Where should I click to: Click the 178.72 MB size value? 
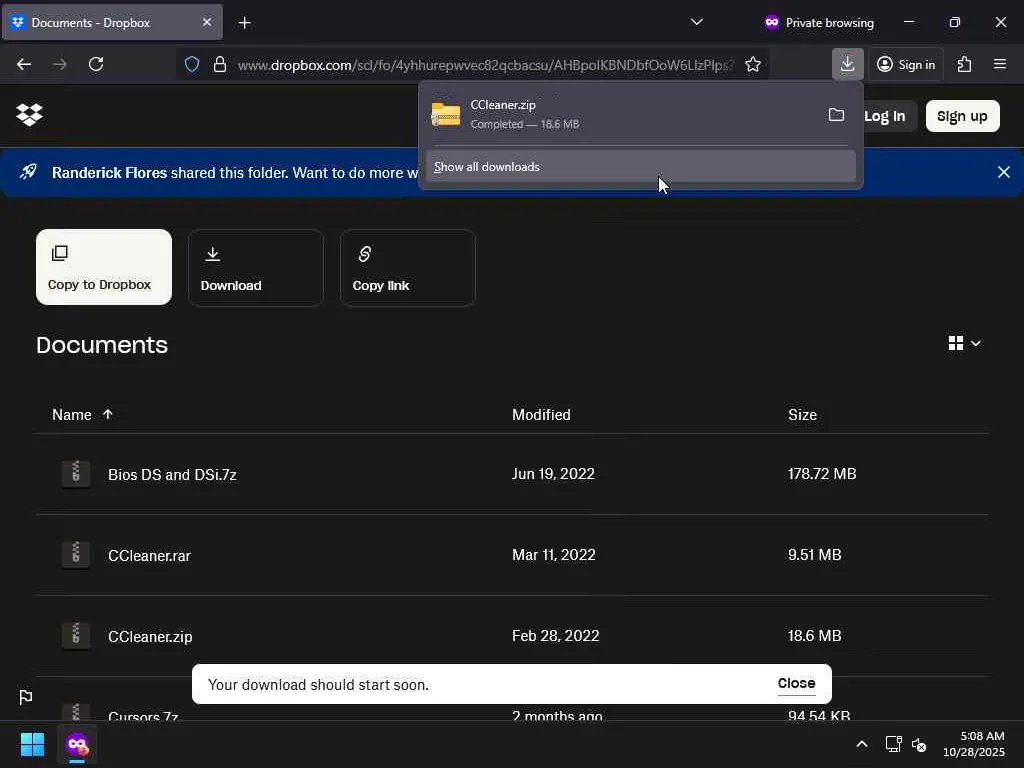822,473
